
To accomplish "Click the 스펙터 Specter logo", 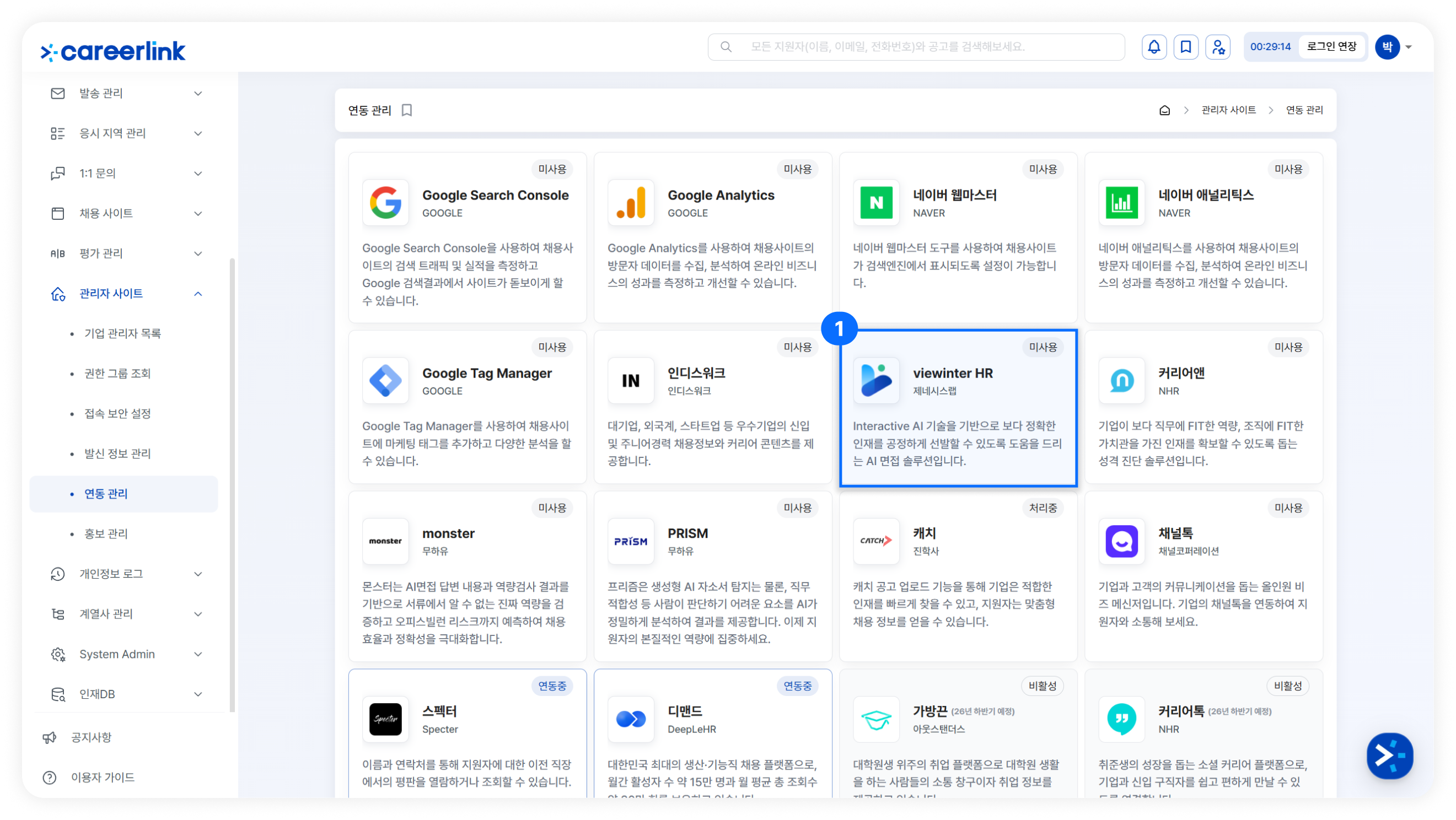I will (x=385, y=719).
